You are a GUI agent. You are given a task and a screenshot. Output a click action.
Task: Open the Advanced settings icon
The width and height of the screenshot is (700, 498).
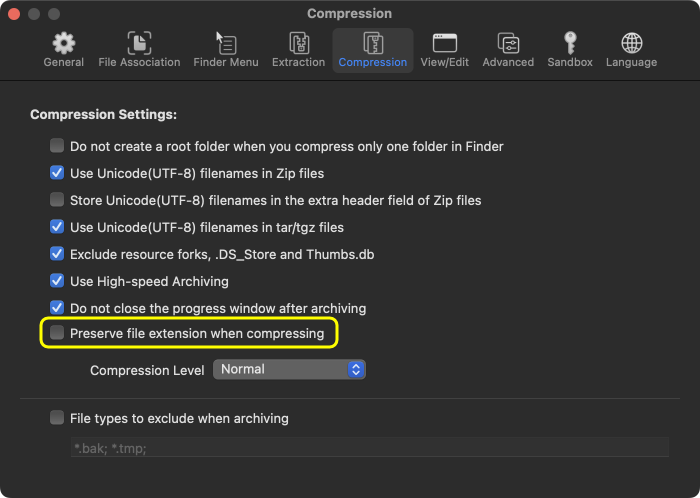508,43
